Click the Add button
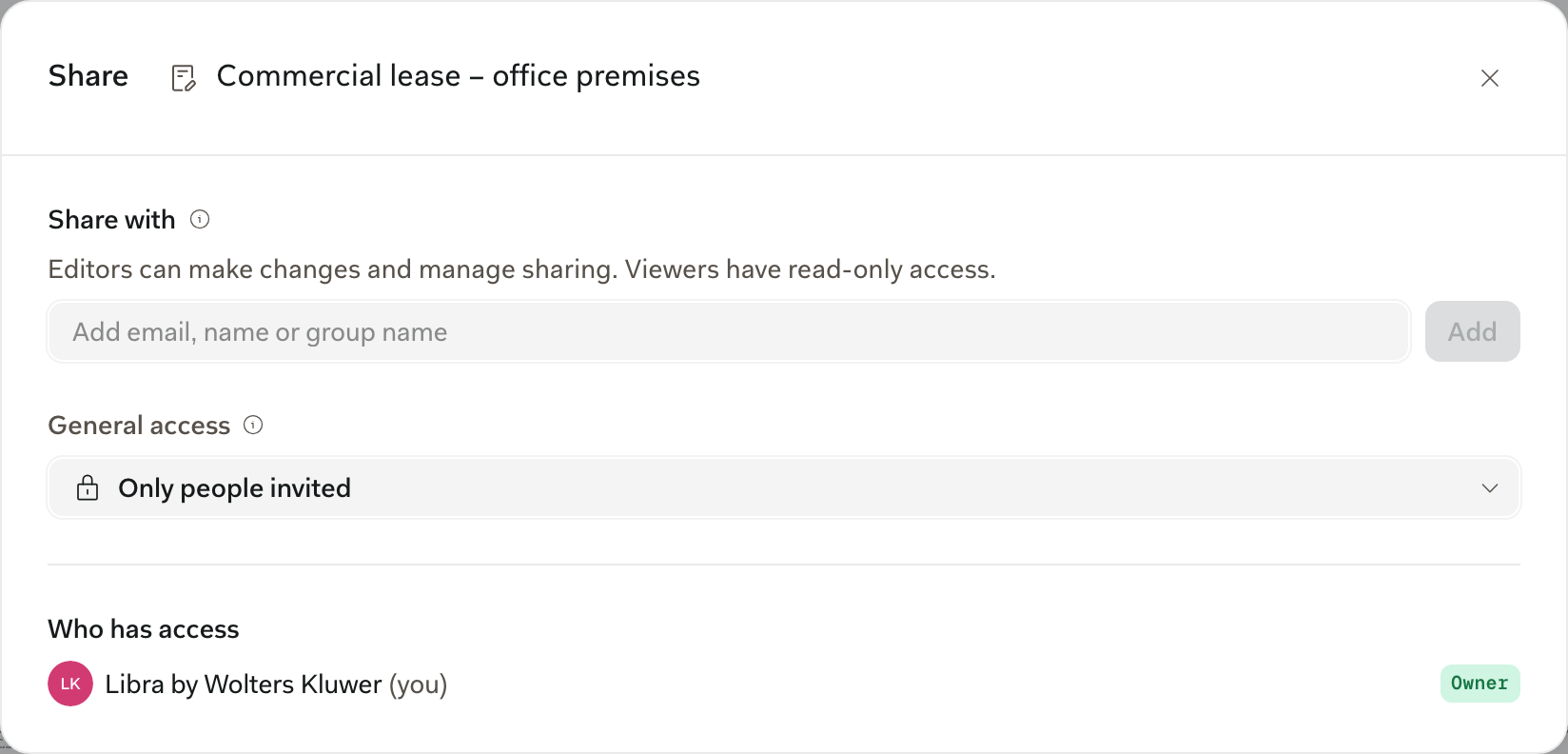Screen dimensions: 1568x754 pos(1472,332)
